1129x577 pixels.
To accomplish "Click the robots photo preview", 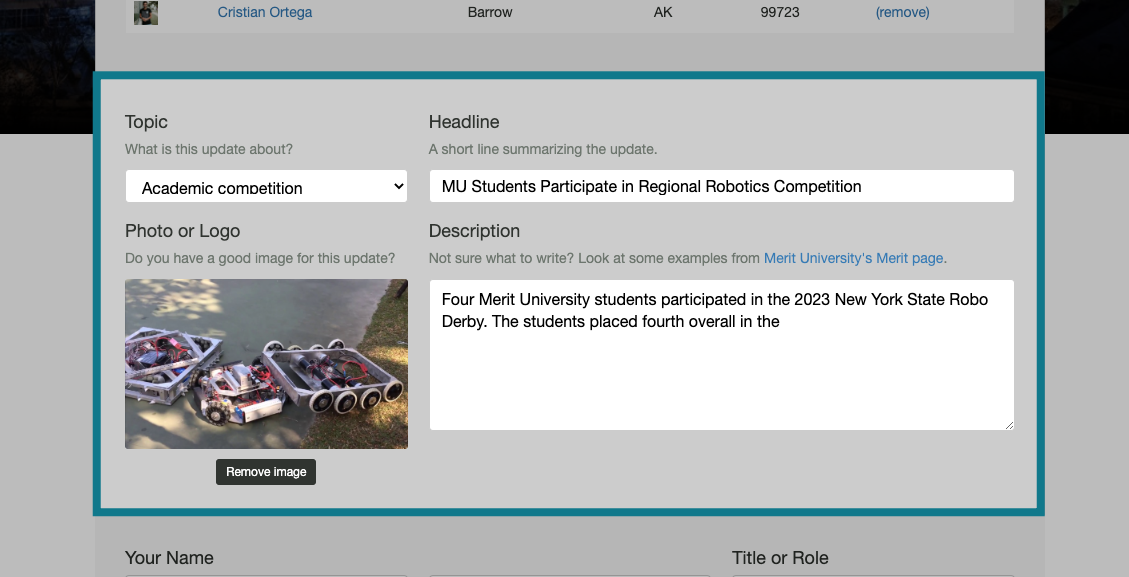I will (266, 363).
